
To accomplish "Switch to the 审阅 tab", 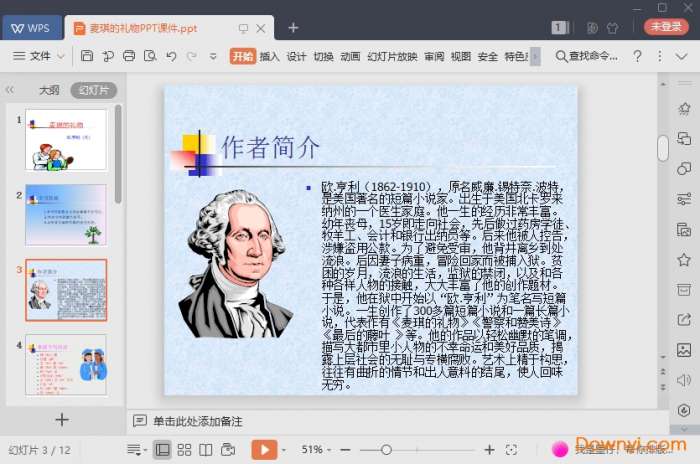I will click(x=434, y=56).
